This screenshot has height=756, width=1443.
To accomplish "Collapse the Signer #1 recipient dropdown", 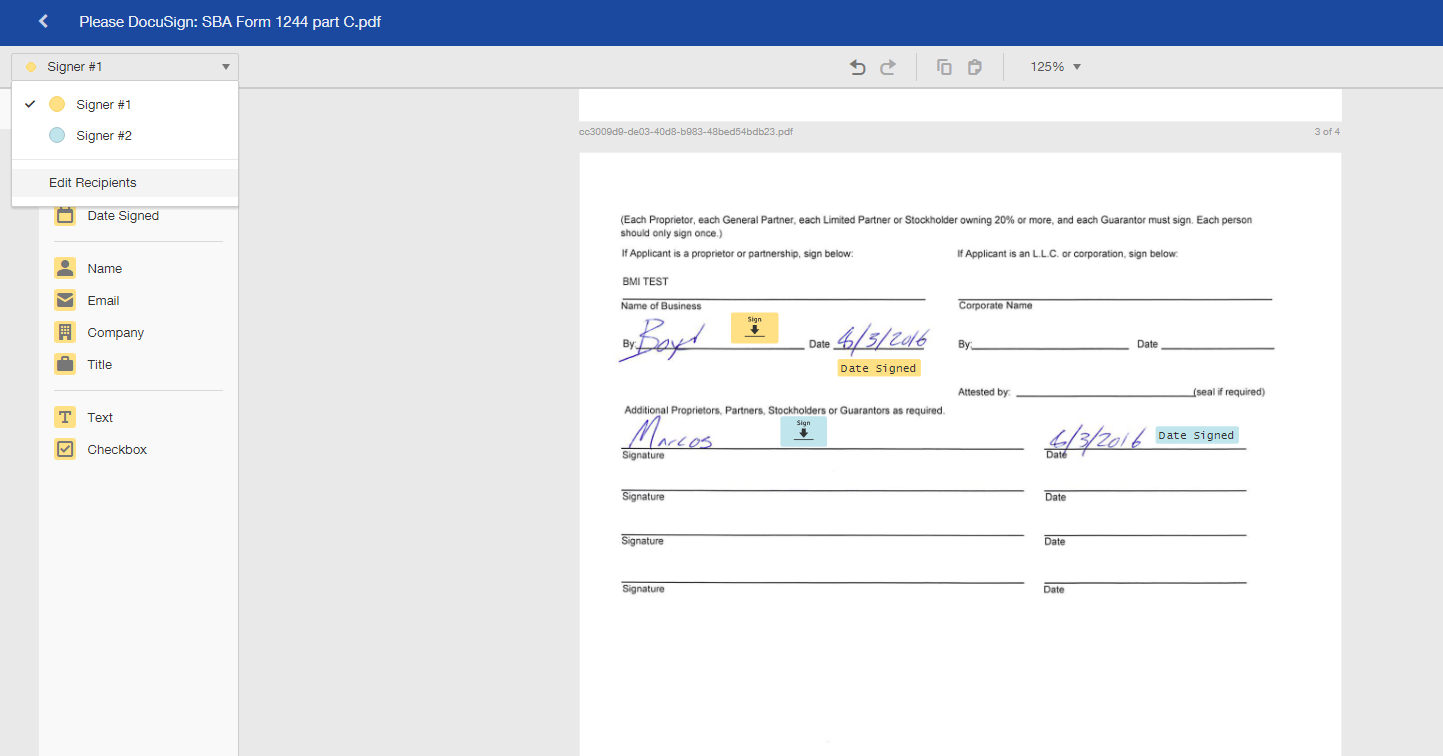I will pyautogui.click(x=125, y=67).
